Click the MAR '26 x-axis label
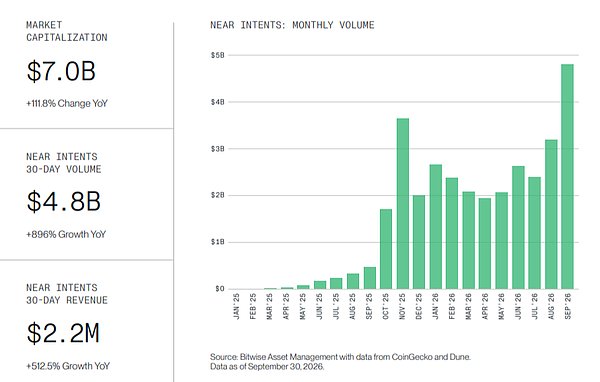Image resolution: width=600 pixels, height=382 pixels. pyautogui.click(x=468, y=306)
